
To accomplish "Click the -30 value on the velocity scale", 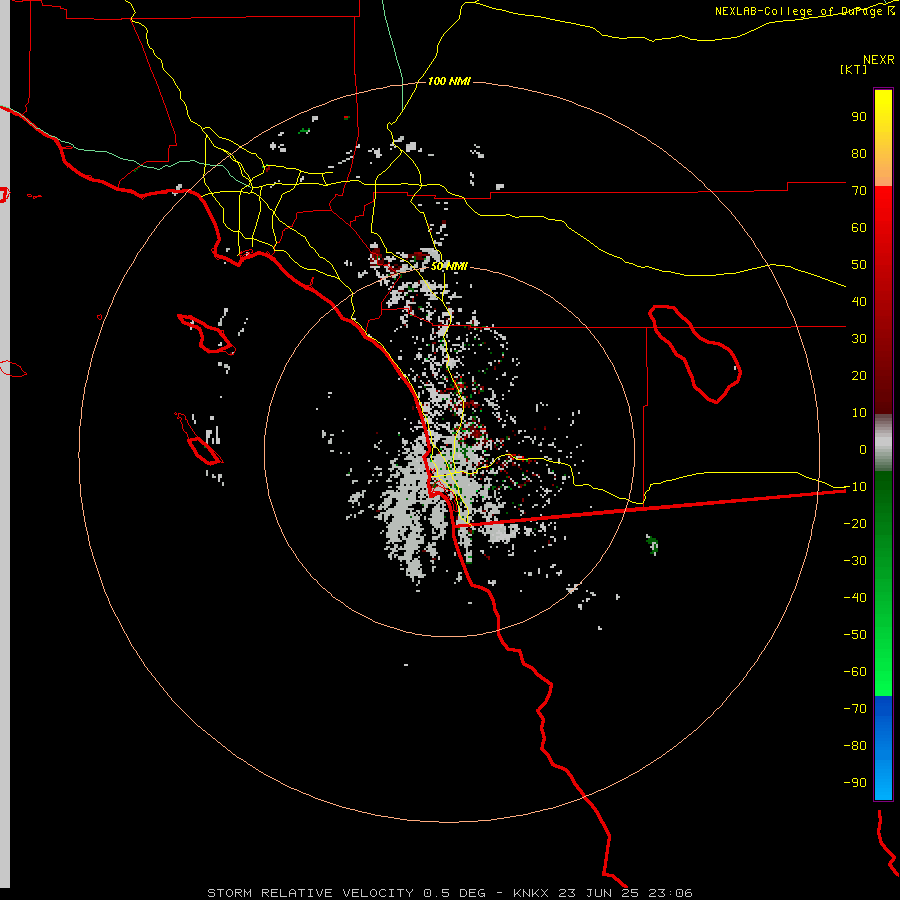I will click(855, 561).
